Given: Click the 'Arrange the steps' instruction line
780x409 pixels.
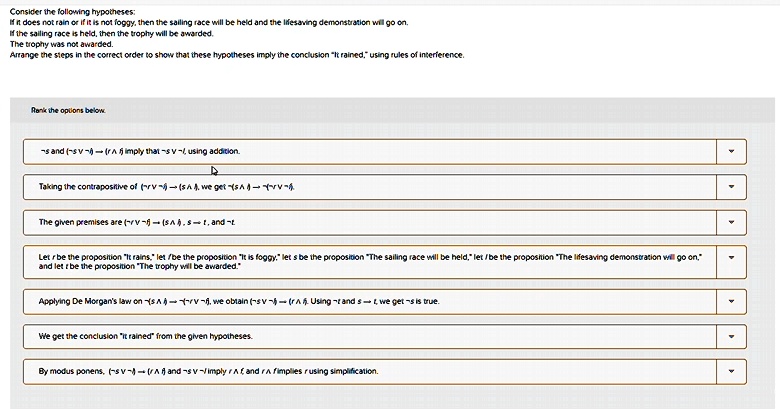Looking at the screenshot, I should coord(237,55).
